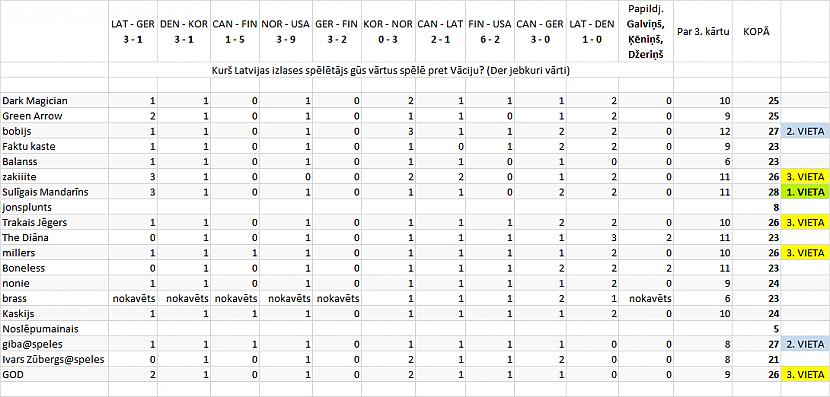This screenshot has height=397, width=830.
Task: Select the Papildj. Galviņš, Ķēniņš, Džeriņš header
Action: click(646, 31)
